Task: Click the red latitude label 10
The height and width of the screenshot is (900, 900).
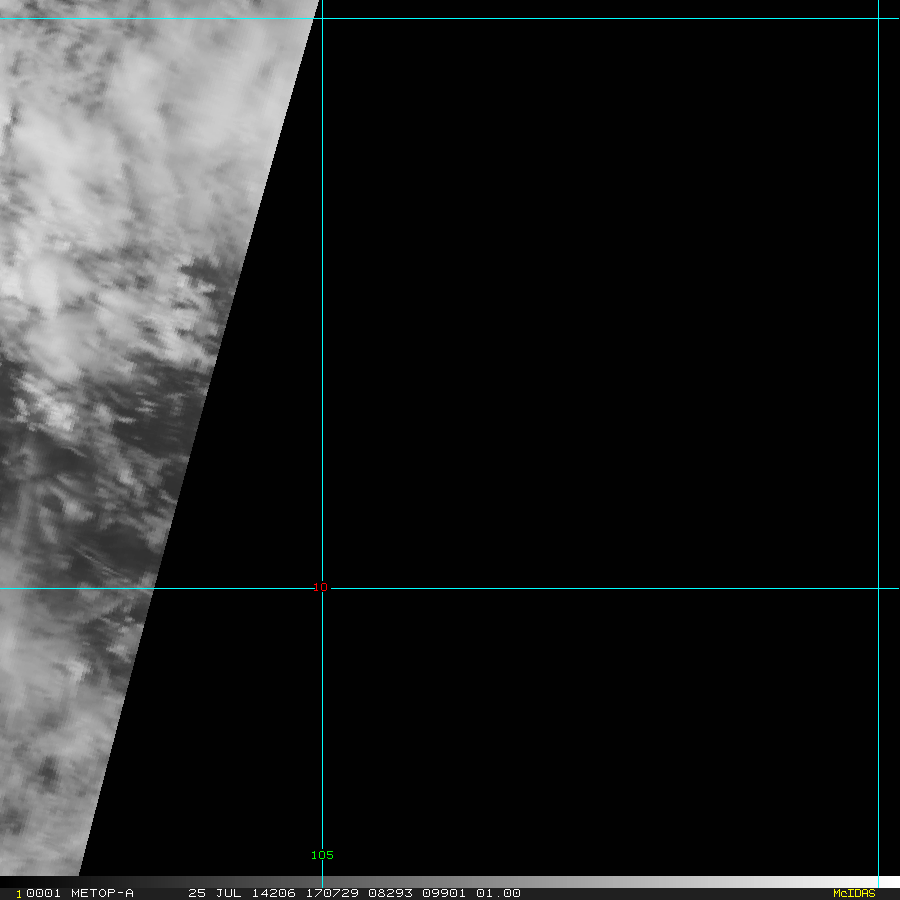Action: coord(320,587)
